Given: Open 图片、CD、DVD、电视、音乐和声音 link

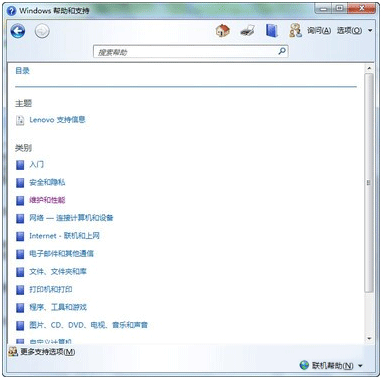Looking at the screenshot, I should click(88, 325).
